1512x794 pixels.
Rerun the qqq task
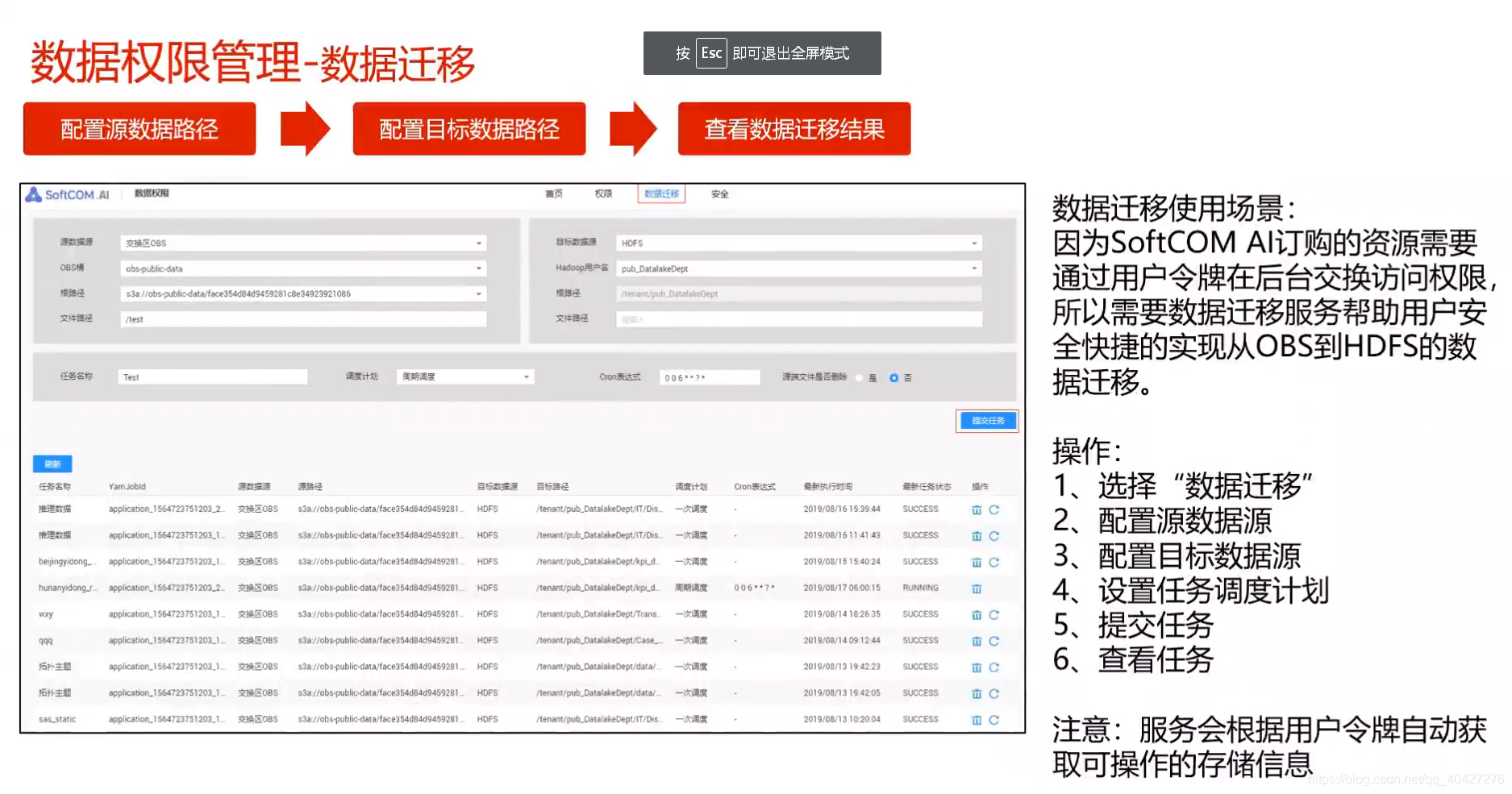tap(994, 641)
